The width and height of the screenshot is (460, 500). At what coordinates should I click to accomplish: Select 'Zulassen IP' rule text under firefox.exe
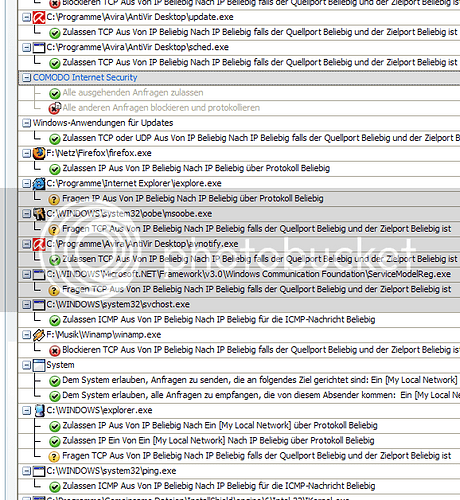click(196, 168)
